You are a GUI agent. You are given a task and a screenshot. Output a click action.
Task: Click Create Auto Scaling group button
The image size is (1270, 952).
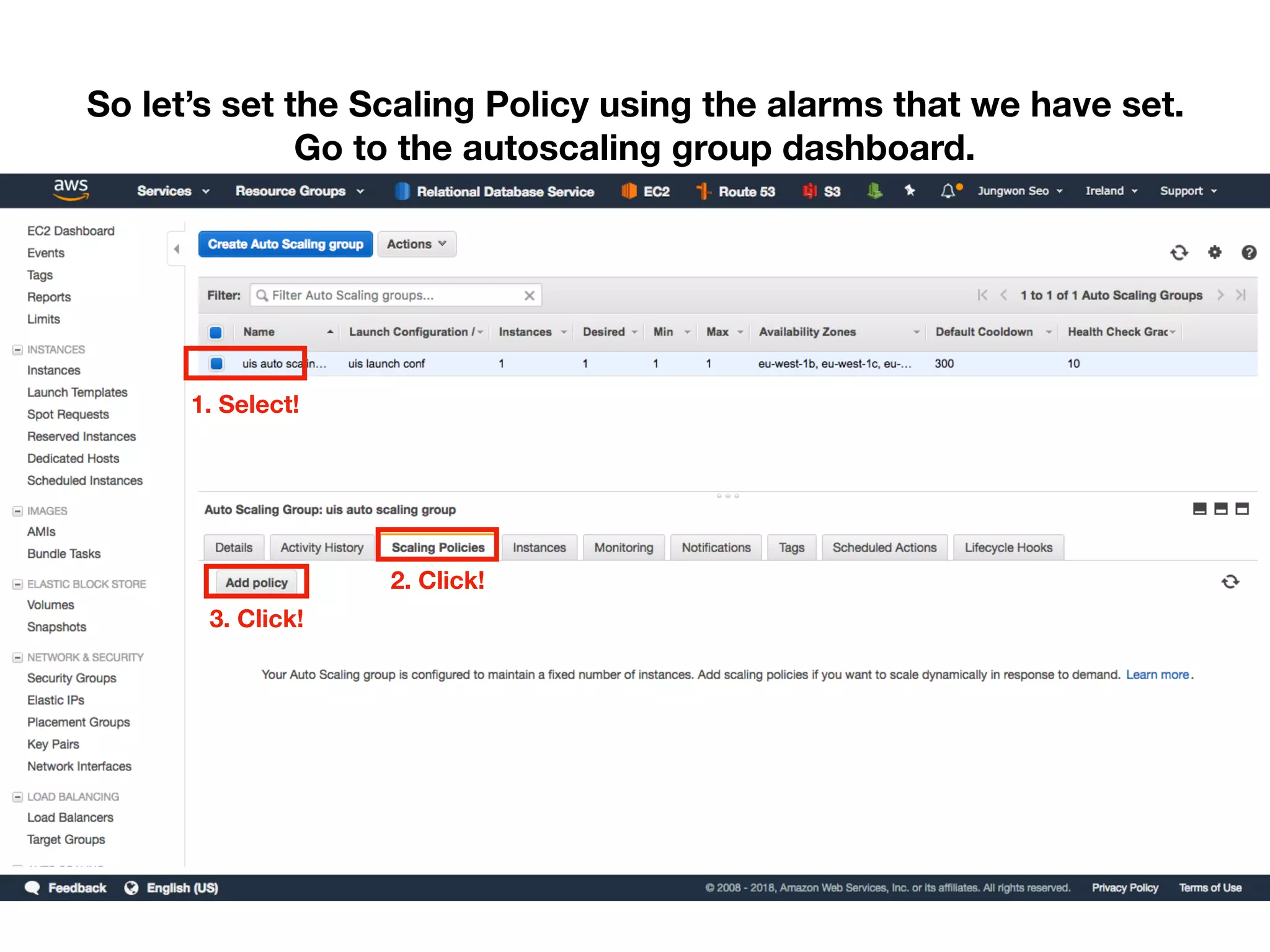[286, 244]
